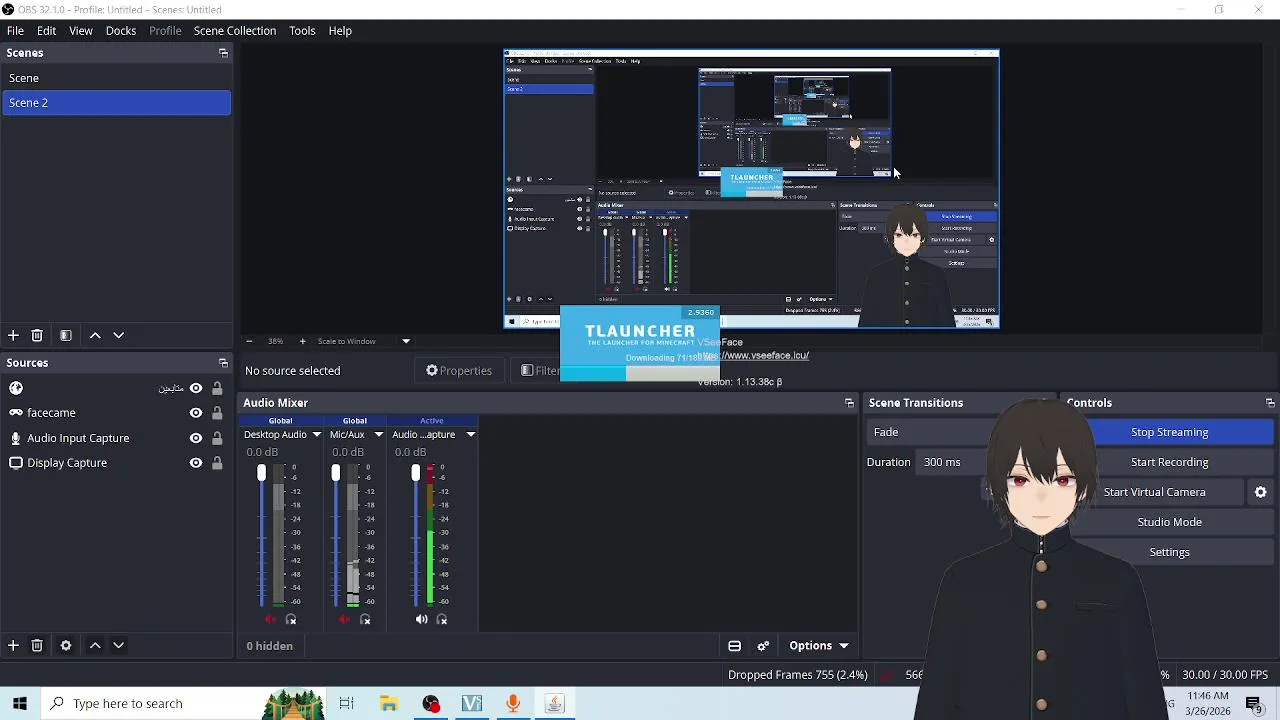The width and height of the screenshot is (1280, 720).
Task: Open Settings from the Controls dock
Action: pos(1170,552)
